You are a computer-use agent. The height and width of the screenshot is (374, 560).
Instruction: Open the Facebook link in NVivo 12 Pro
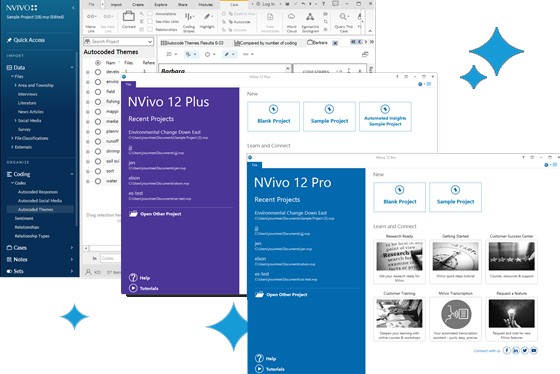point(506,350)
